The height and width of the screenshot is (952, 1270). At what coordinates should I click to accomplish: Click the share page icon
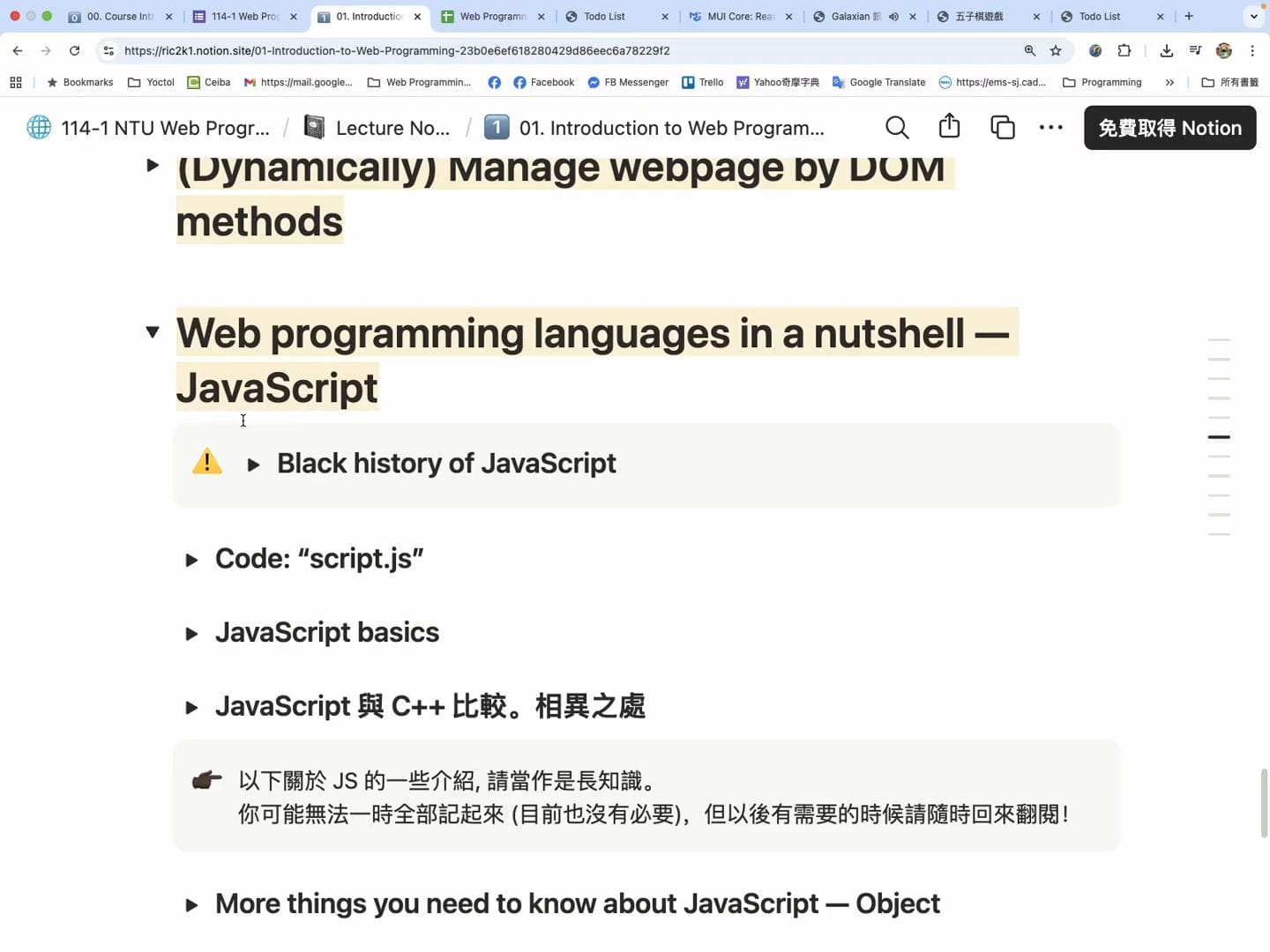tap(949, 127)
